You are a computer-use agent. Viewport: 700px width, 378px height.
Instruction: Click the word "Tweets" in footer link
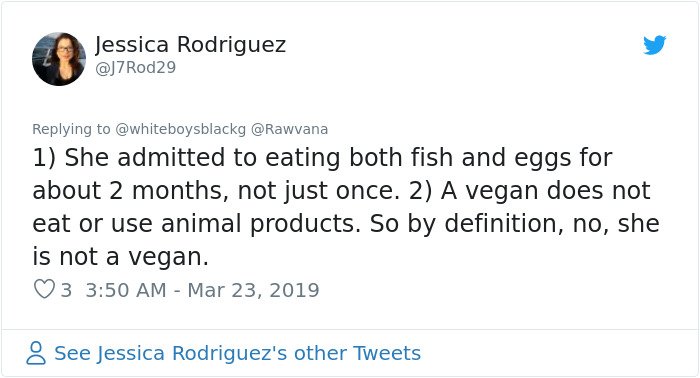[387, 353]
